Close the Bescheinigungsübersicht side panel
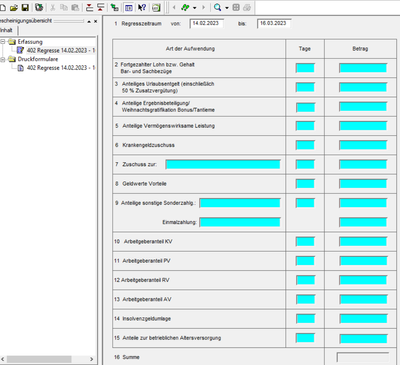The width and height of the screenshot is (400, 365). tap(95, 21)
